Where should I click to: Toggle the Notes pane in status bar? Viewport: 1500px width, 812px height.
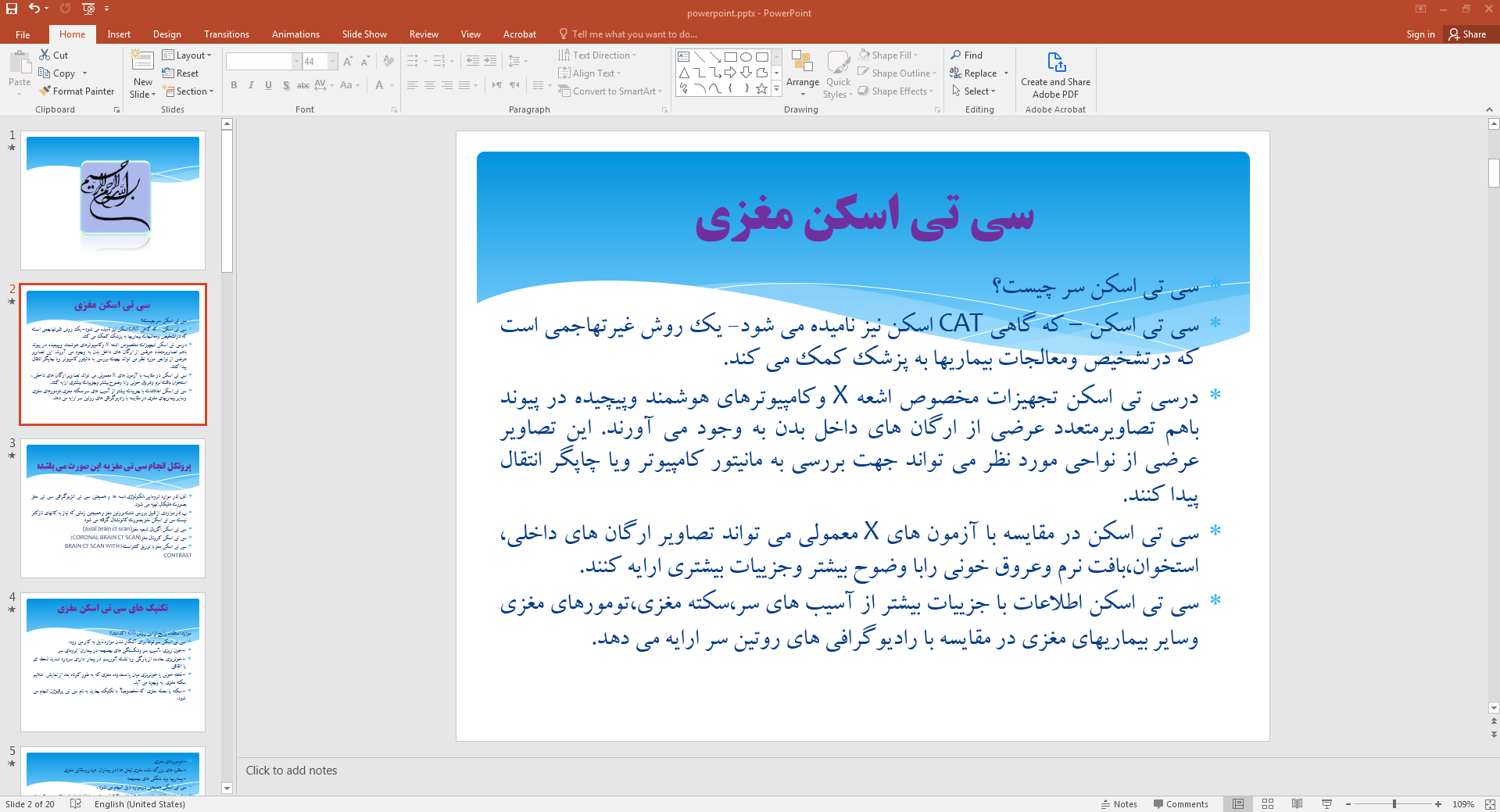pyautogui.click(x=1119, y=804)
